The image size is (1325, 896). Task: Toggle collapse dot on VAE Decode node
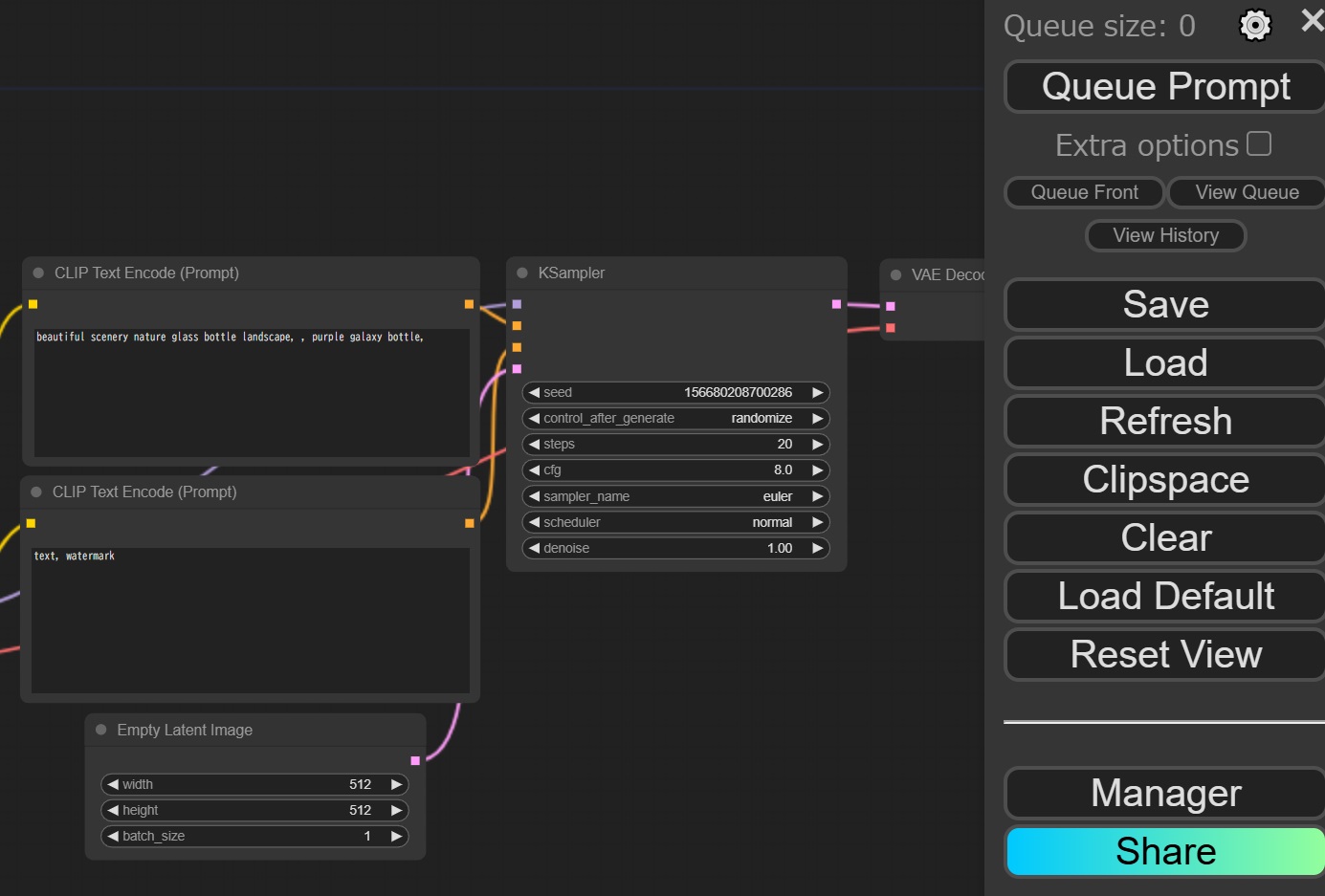[895, 275]
